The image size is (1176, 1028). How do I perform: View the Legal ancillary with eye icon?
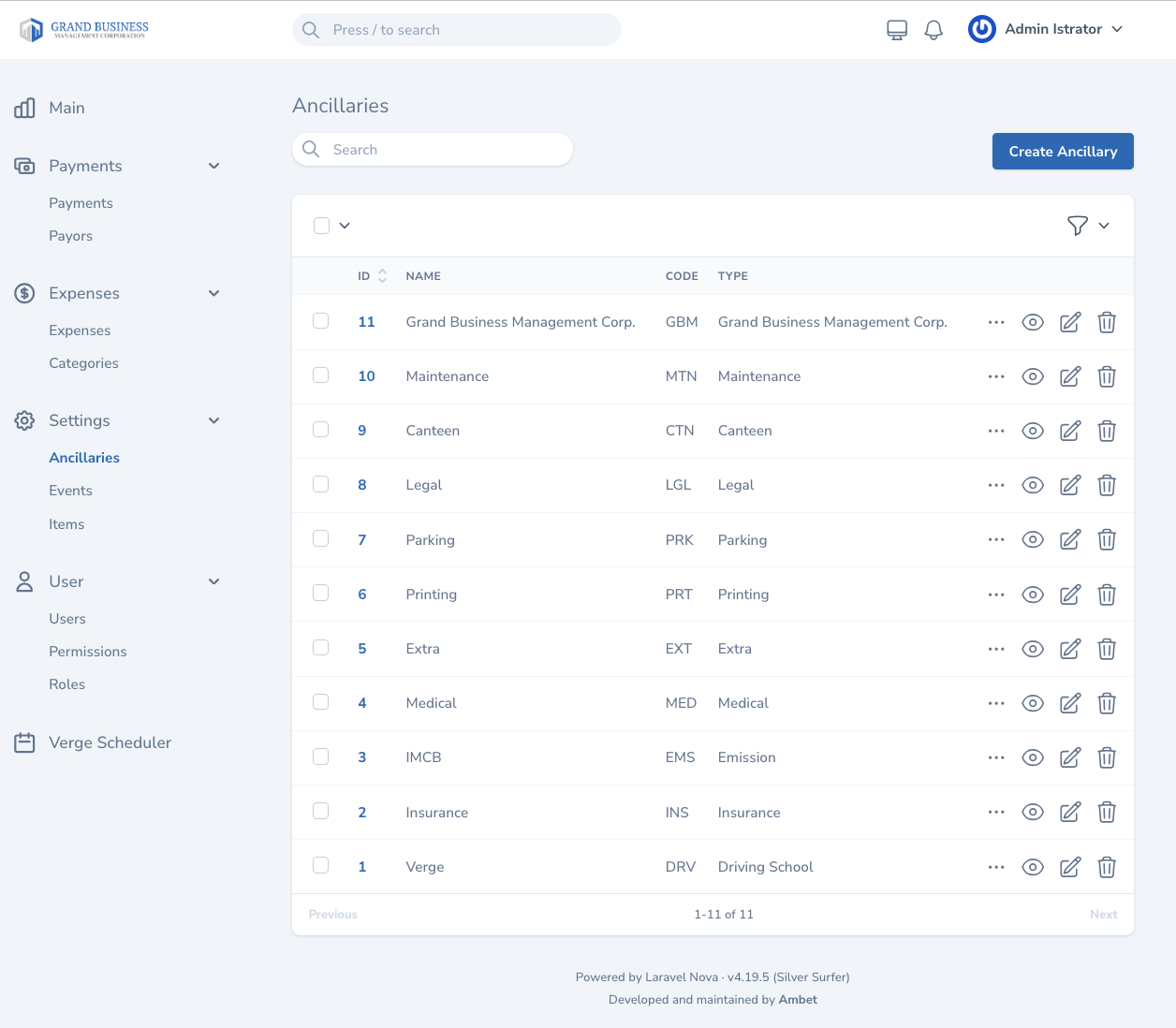coord(1033,485)
